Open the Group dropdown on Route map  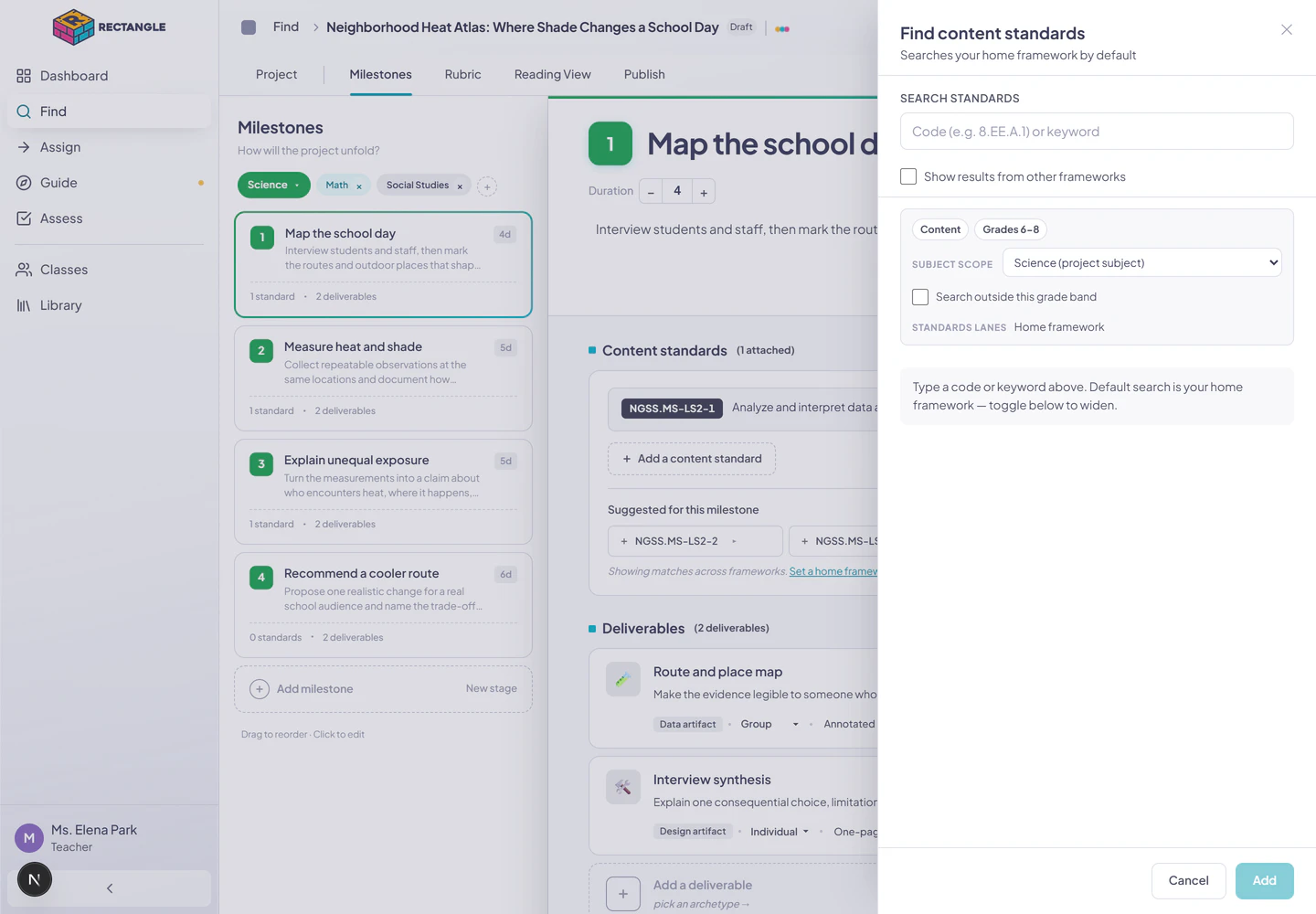(x=769, y=724)
